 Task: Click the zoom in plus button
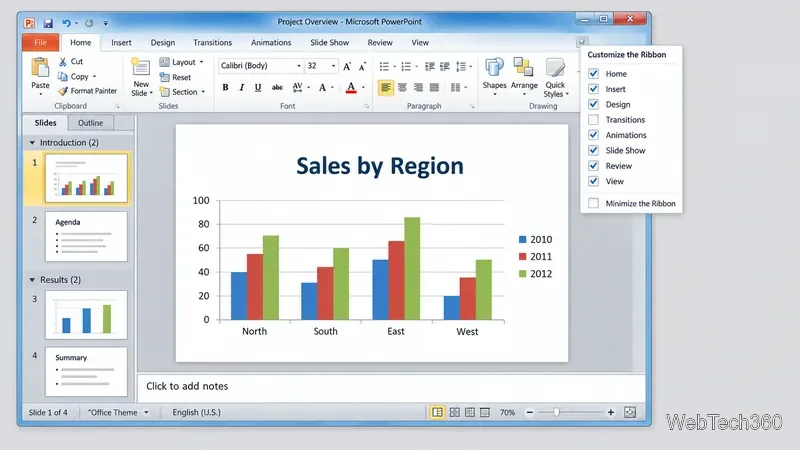[611, 412]
